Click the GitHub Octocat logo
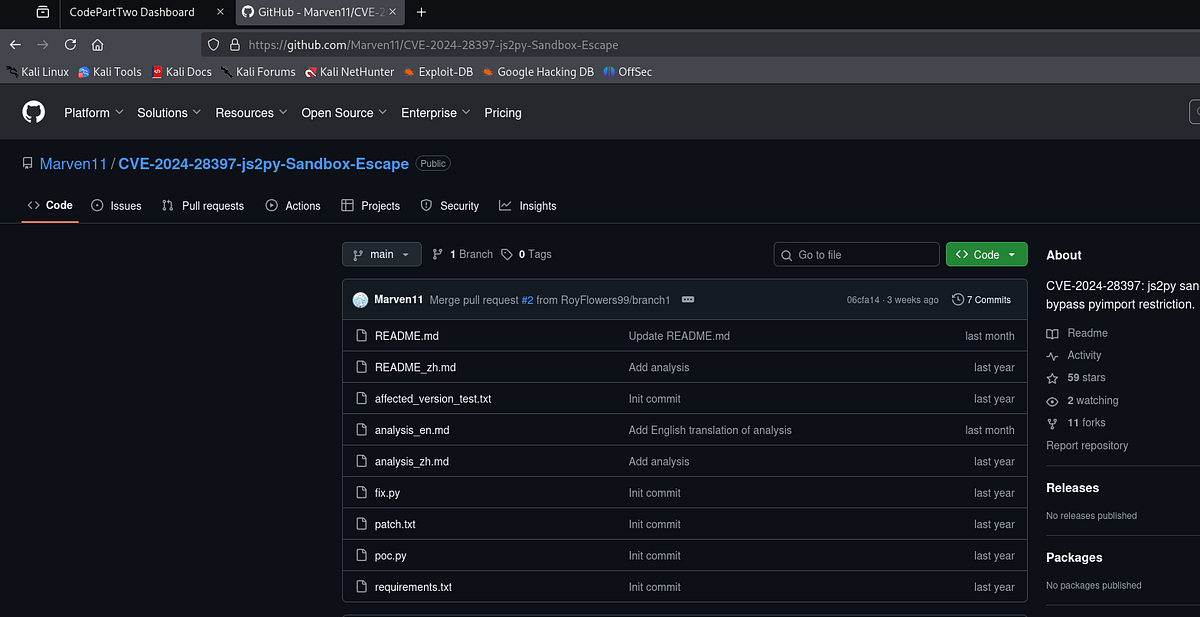This screenshot has width=1200, height=617. 34,112
